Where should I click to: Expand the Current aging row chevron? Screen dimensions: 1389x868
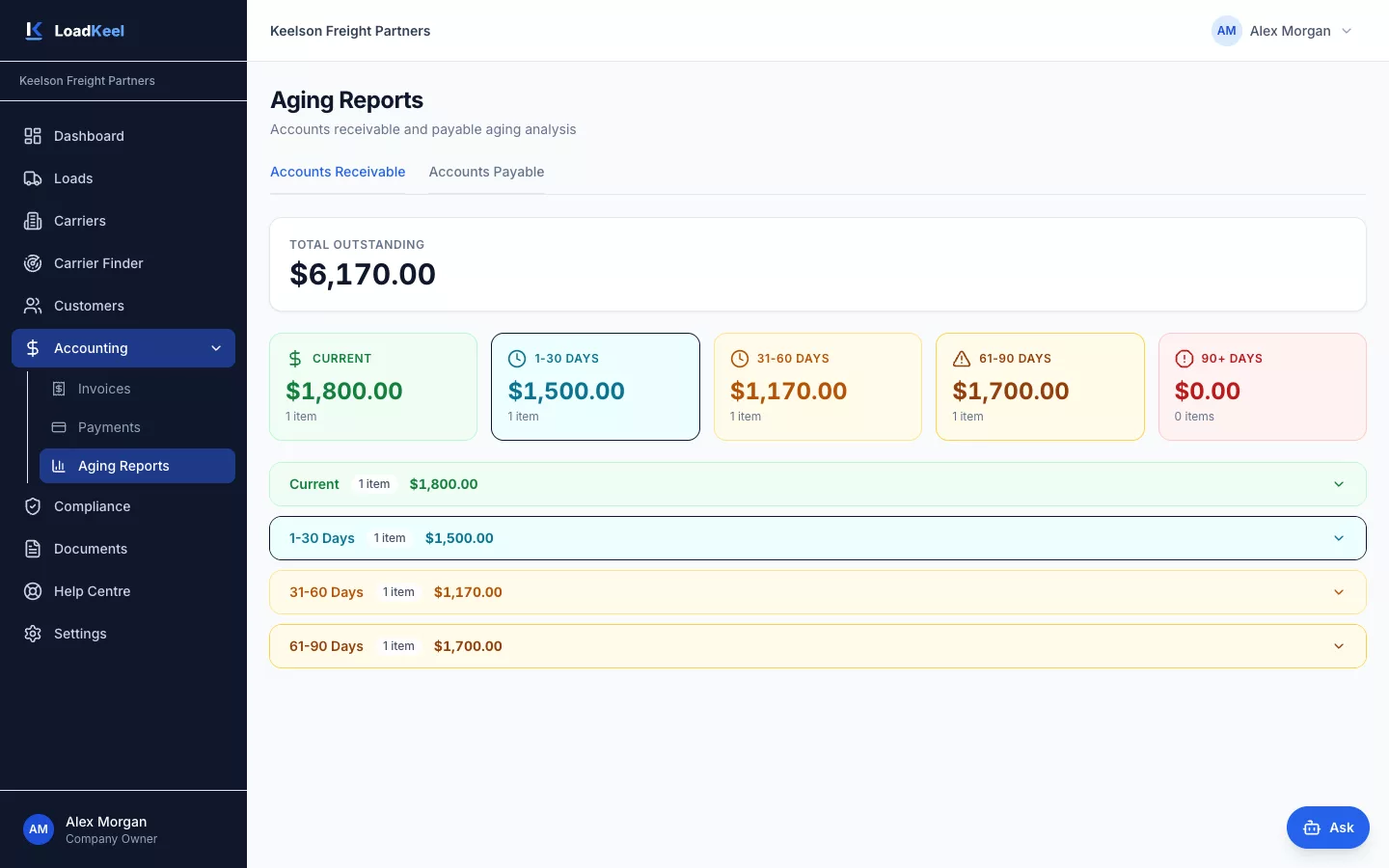(x=1339, y=484)
